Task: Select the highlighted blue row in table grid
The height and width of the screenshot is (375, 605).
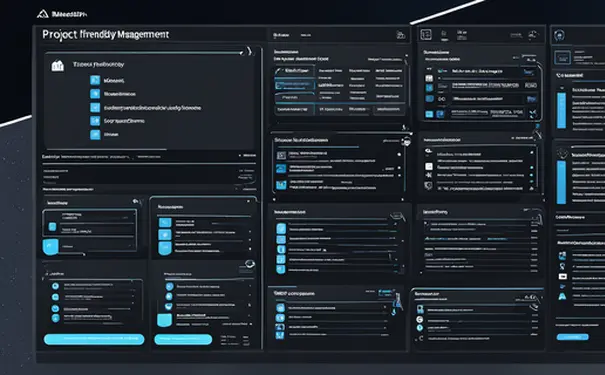Action: click(295, 85)
